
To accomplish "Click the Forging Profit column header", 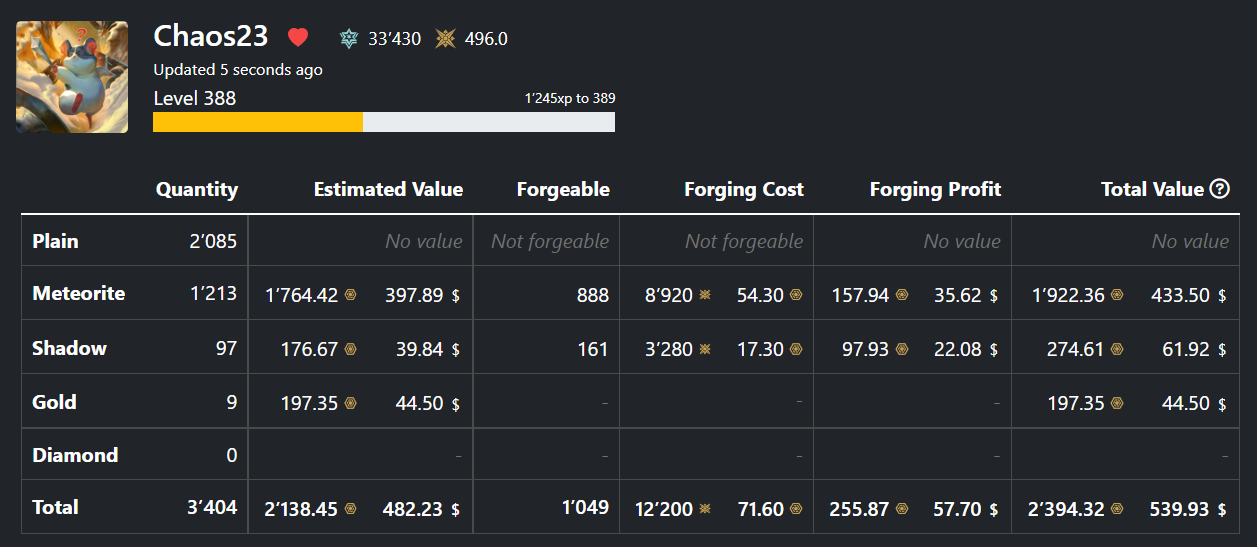I will point(935,189).
